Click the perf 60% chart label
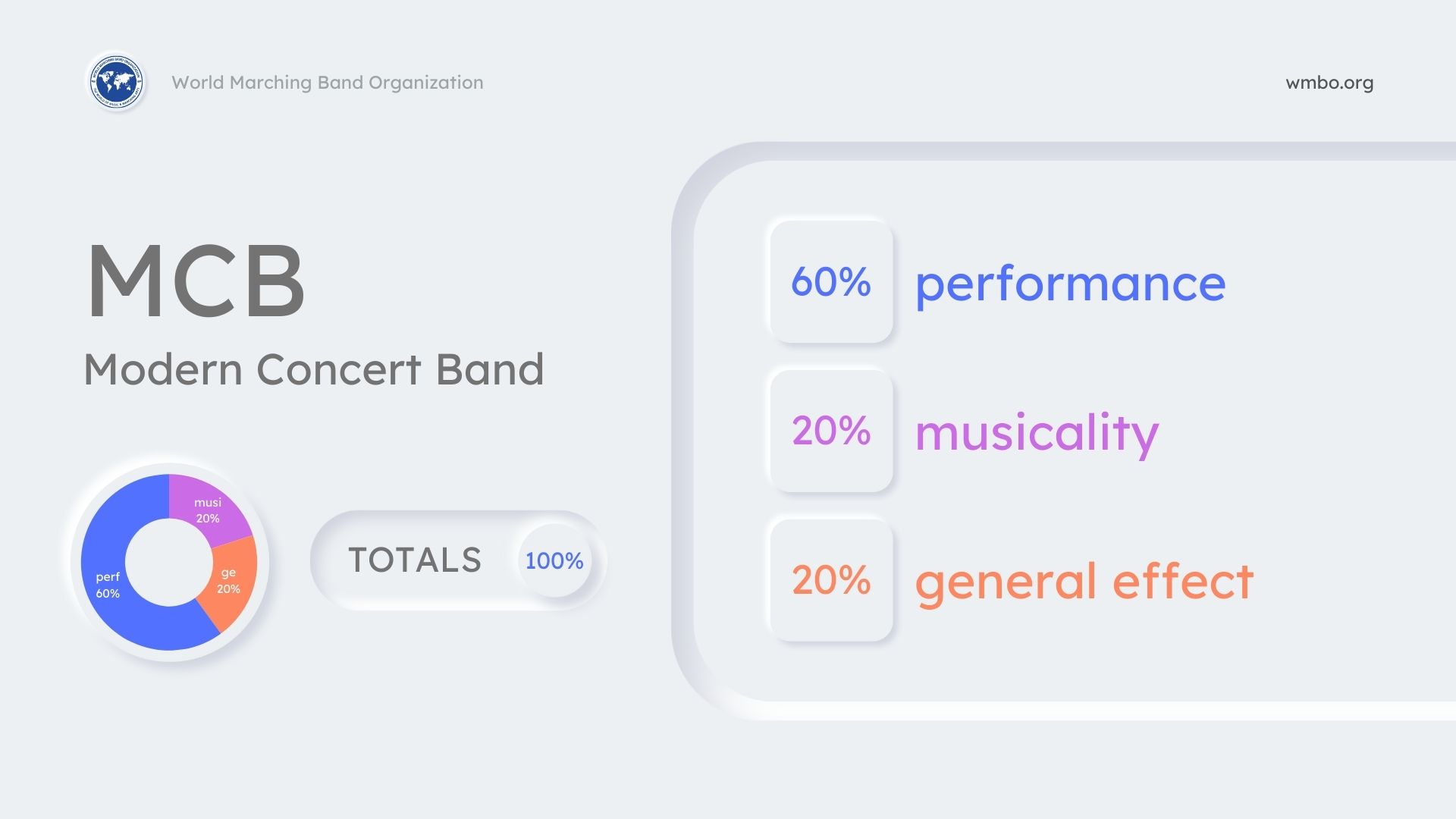Image resolution: width=1456 pixels, height=819 pixels. [x=108, y=585]
